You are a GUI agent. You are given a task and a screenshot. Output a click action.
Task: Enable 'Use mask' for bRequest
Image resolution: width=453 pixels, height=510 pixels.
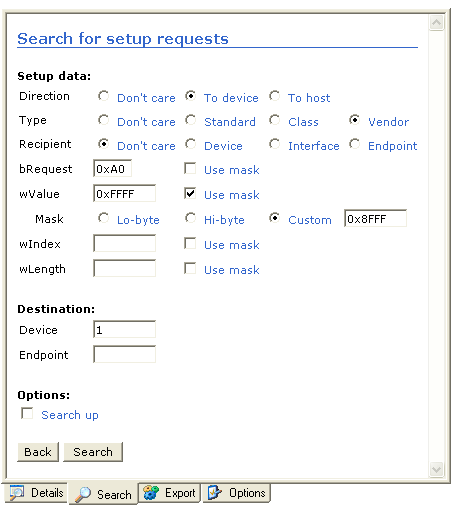[190, 168]
